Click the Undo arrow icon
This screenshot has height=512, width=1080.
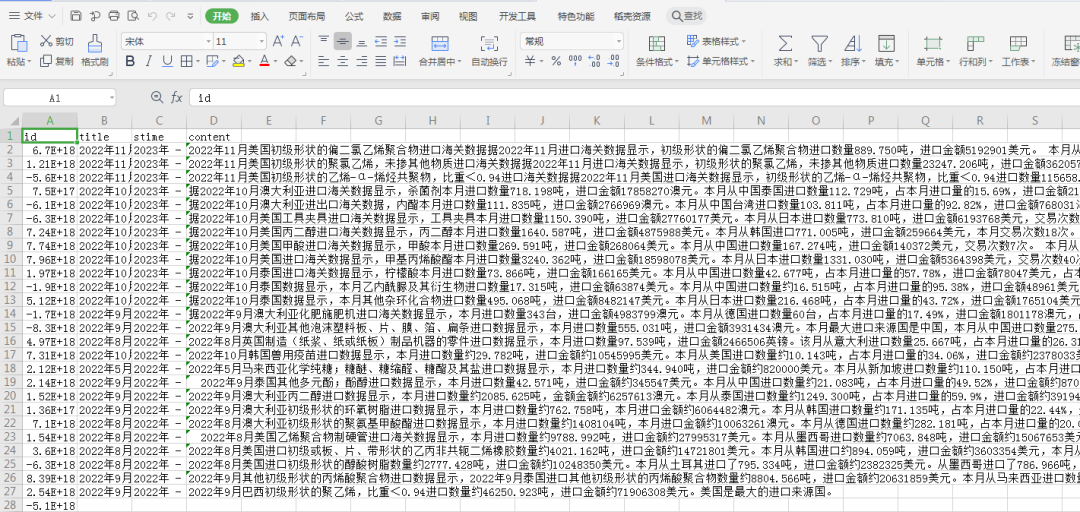tap(152, 16)
